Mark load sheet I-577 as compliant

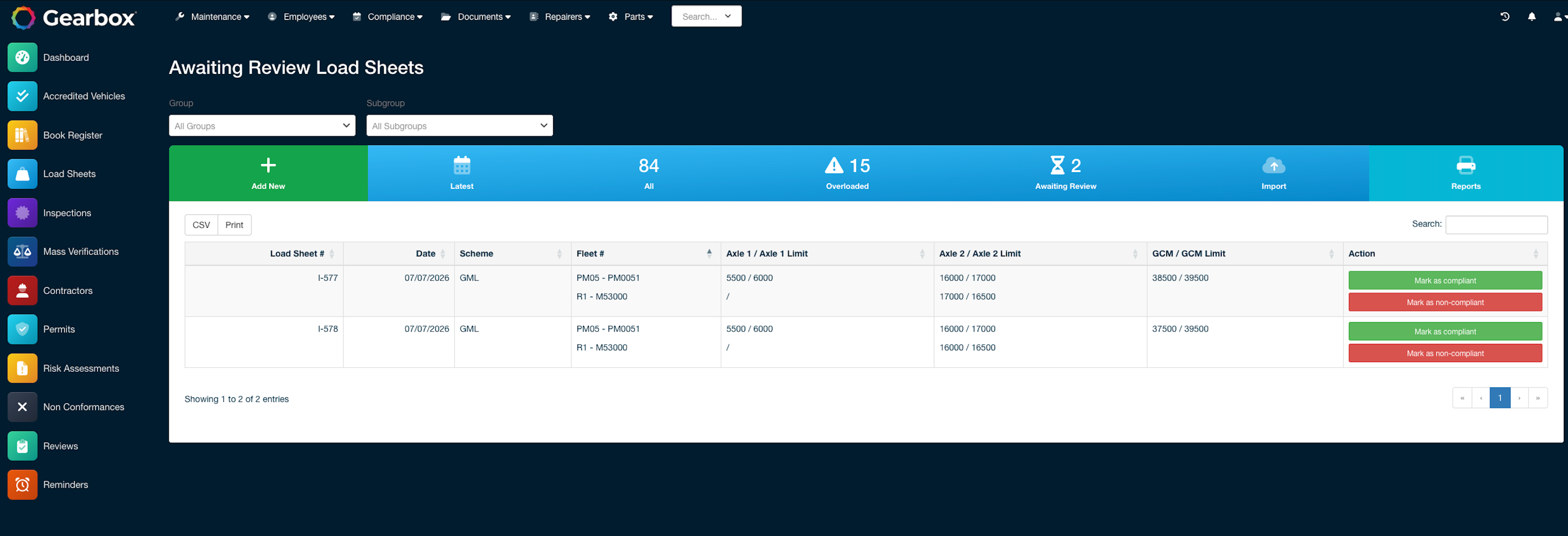pyautogui.click(x=1445, y=281)
